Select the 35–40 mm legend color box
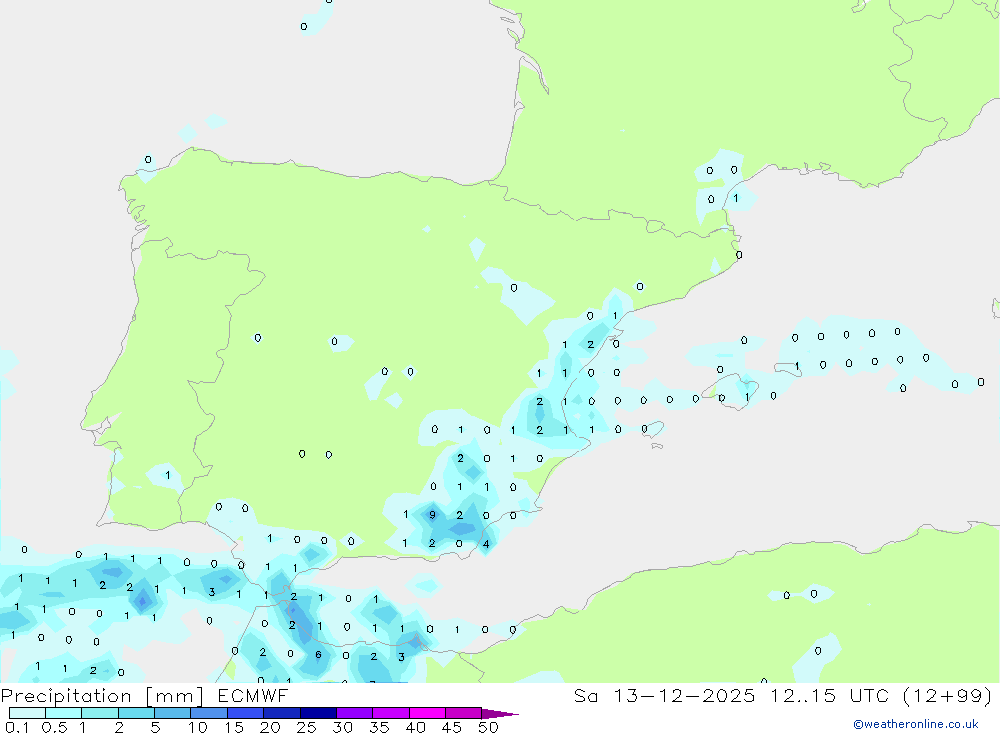The width and height of the screenshot is (1000, 733). [x=391, y=713]
